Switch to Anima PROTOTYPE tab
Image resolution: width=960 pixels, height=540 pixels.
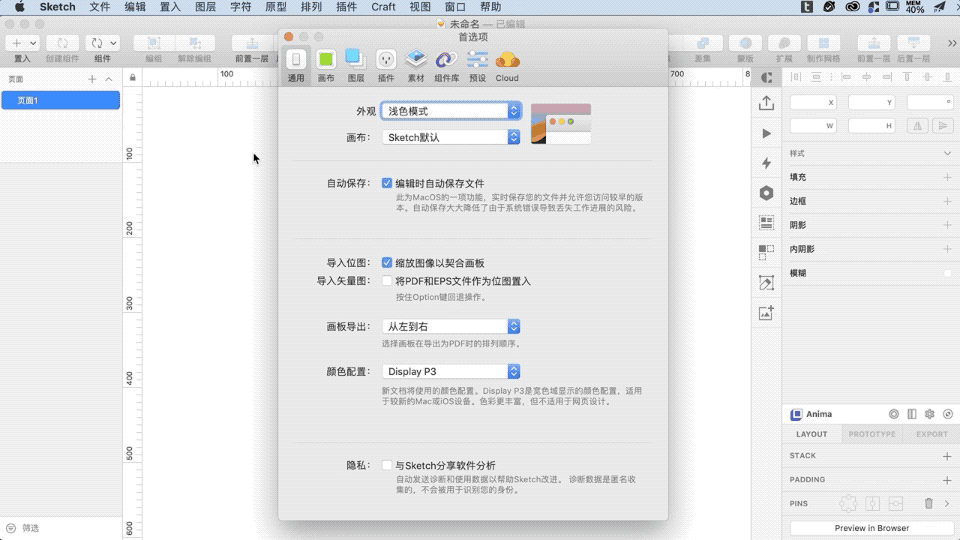click(872, 434)
